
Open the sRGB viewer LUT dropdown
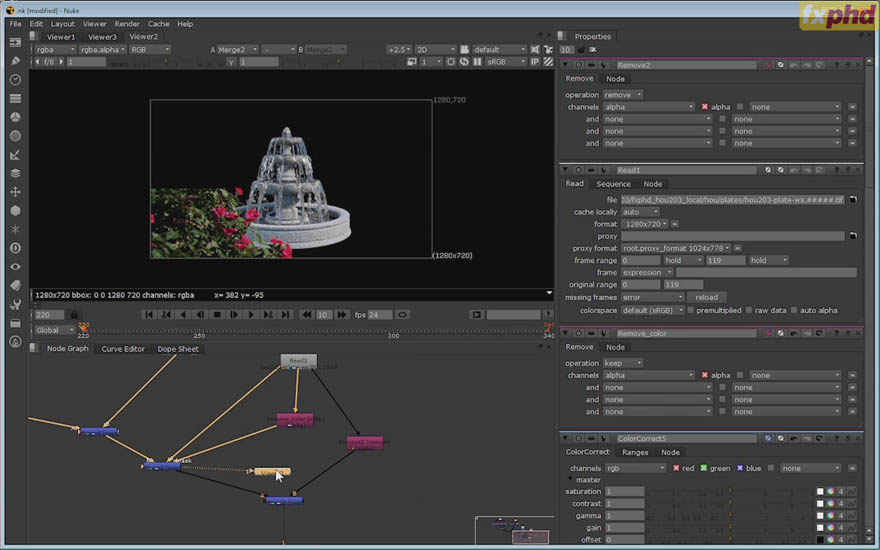pos(506,62)
